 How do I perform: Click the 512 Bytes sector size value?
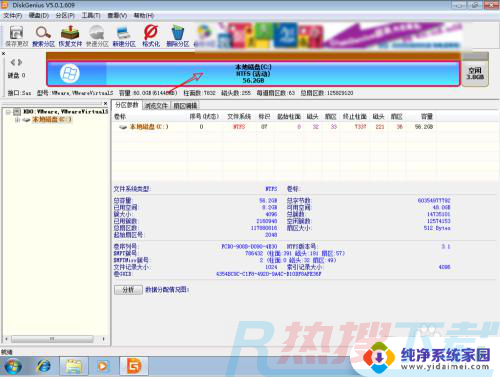(x=437, y=228)
